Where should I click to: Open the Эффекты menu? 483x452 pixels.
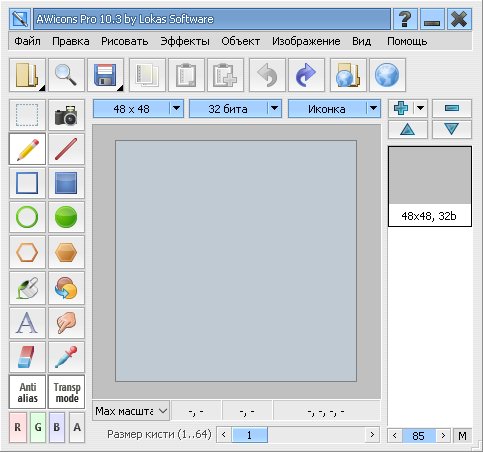click(x=185, y=41)
